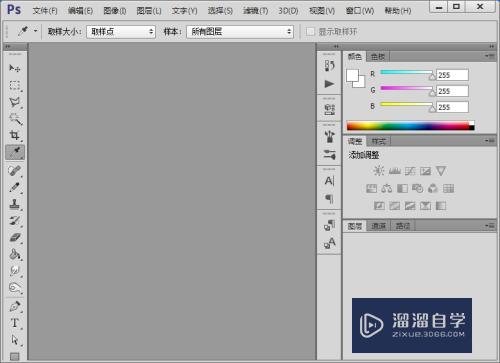Screen dimensions: 500x363
Task: Add a Hue/Saturation adjustment
Action: pyautogui.click(x=371, y=189)
